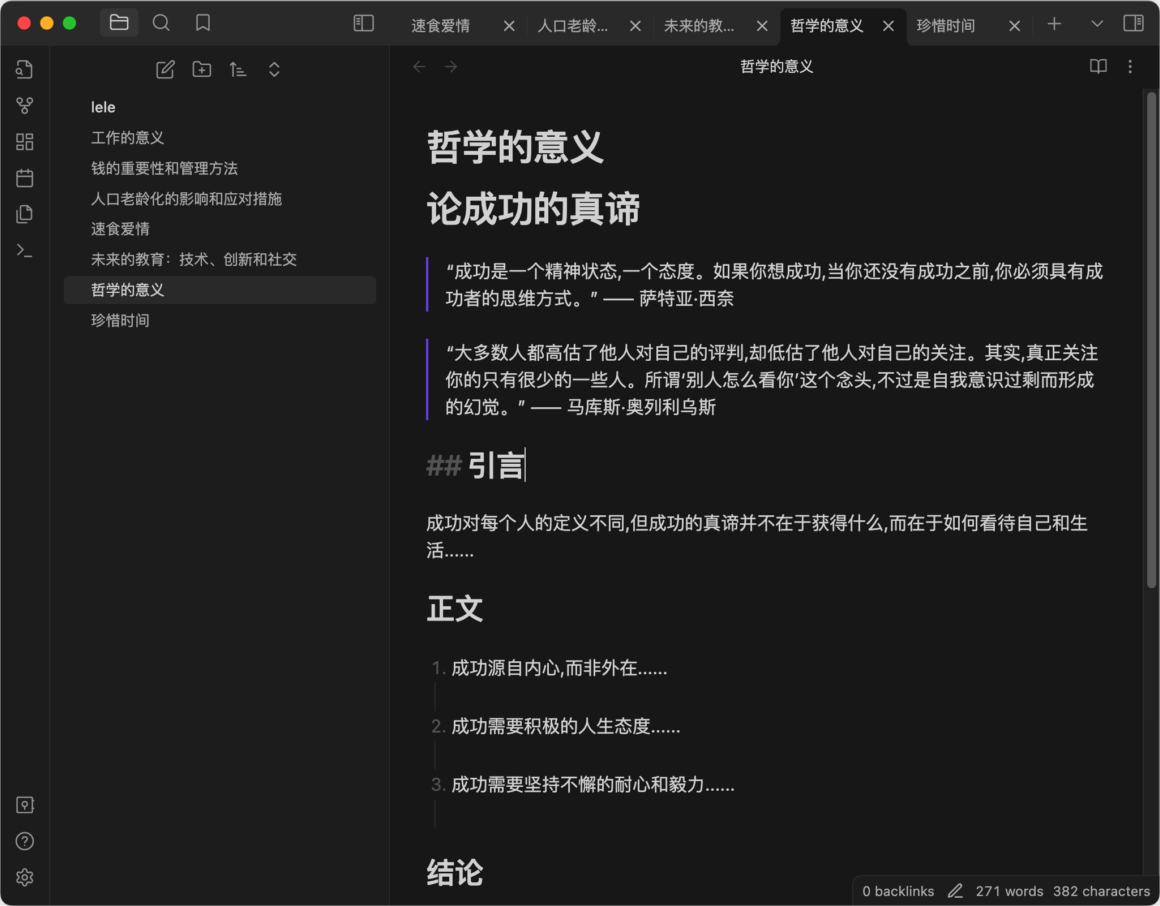Viewport: 1160px width, 906px height.
Task: Close the 人口老龄... tab
Action: pos(635,26)
